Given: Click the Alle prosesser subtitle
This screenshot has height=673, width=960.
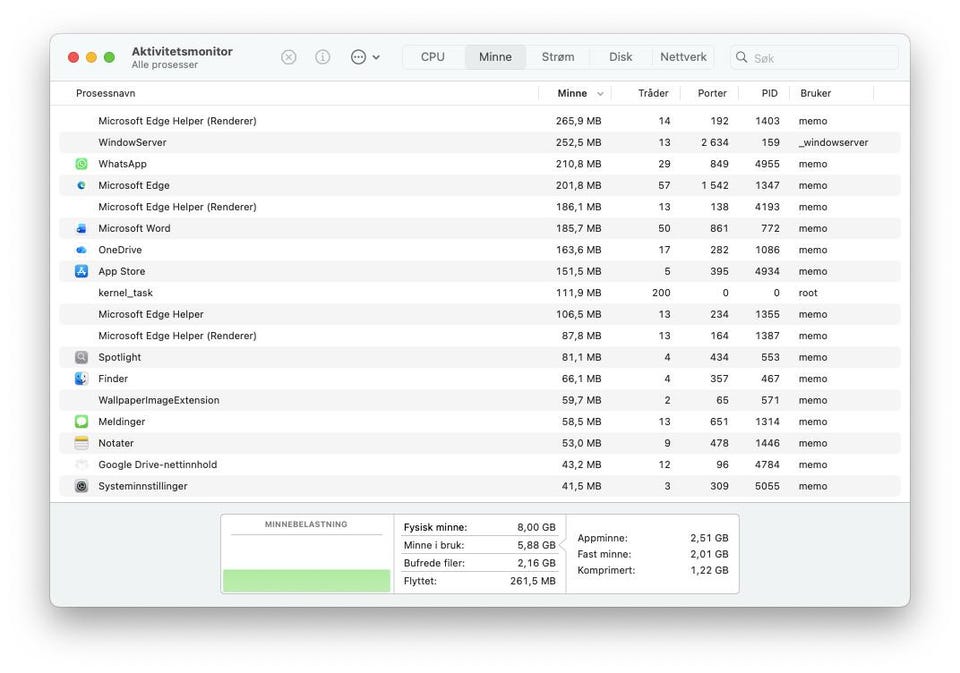Looking at the screenshot, I should pyautogui.click(x=165, y=65).
